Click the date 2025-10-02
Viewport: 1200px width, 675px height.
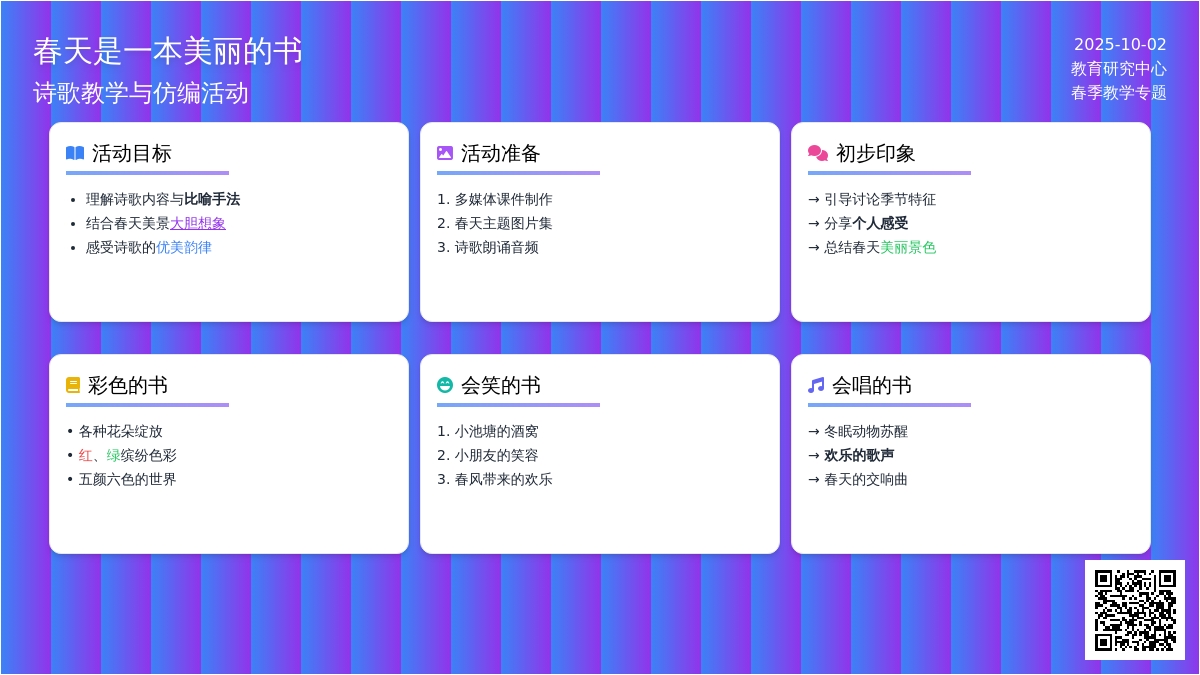tap(1120, 44)
